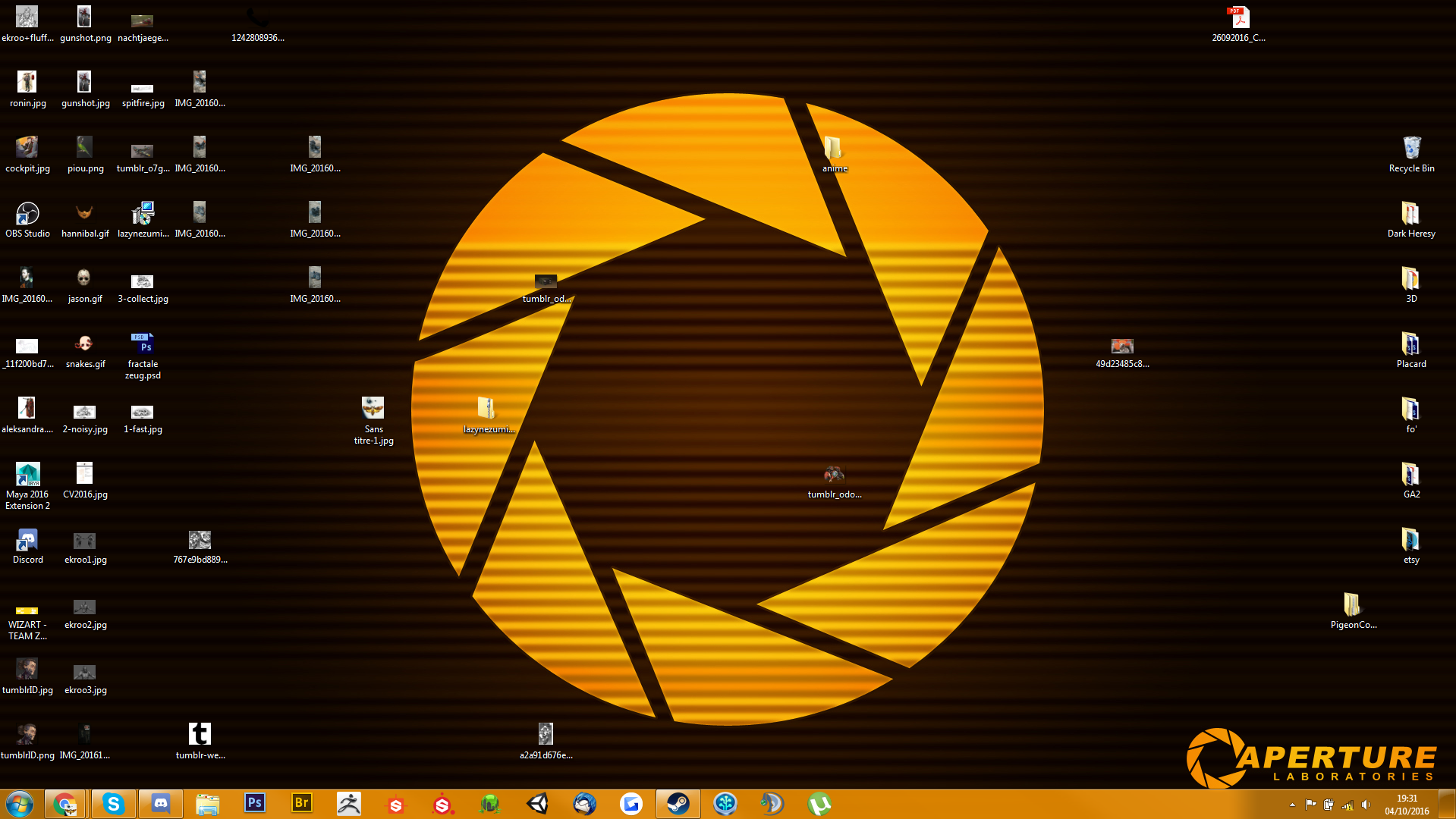Launch Unity from the taskbar
The width and height of the screenshot is (1456, 819).
(538, 803)
